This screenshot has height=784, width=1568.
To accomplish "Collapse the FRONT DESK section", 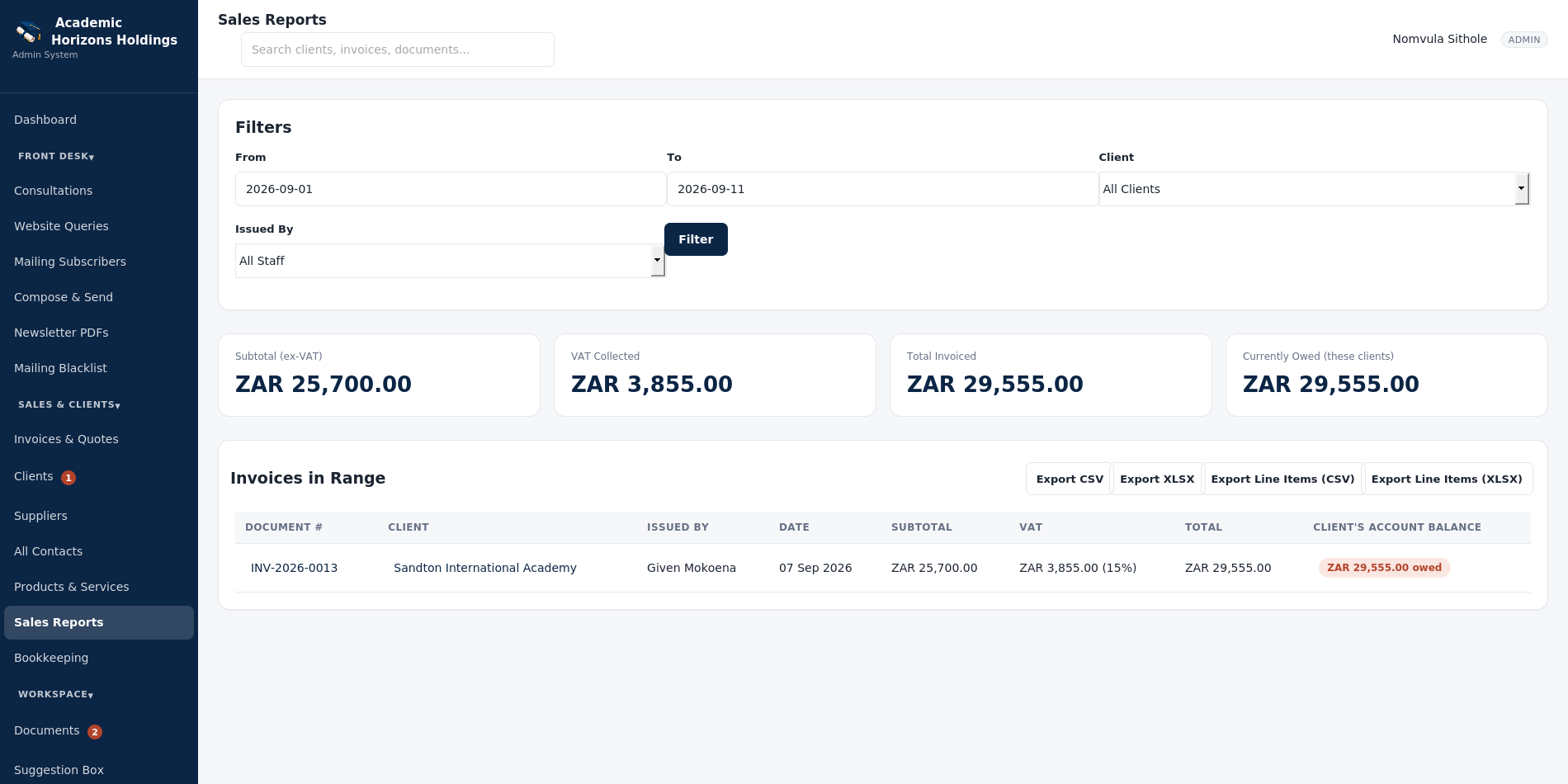I will click(56, 156).
